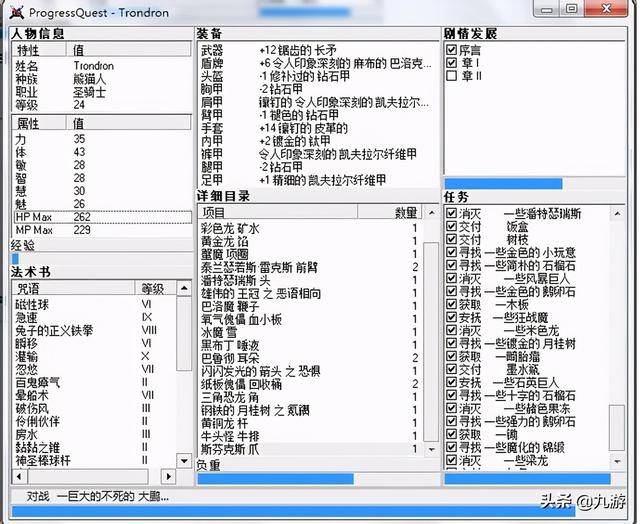Select the 手套 +14 镶钉的 皮革的 row
640x524 pixels.
[318, 129]
